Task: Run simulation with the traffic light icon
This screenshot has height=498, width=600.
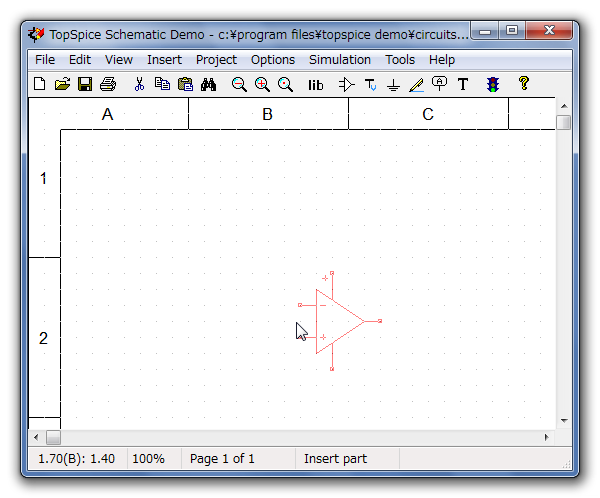Action: click(493, 84)
